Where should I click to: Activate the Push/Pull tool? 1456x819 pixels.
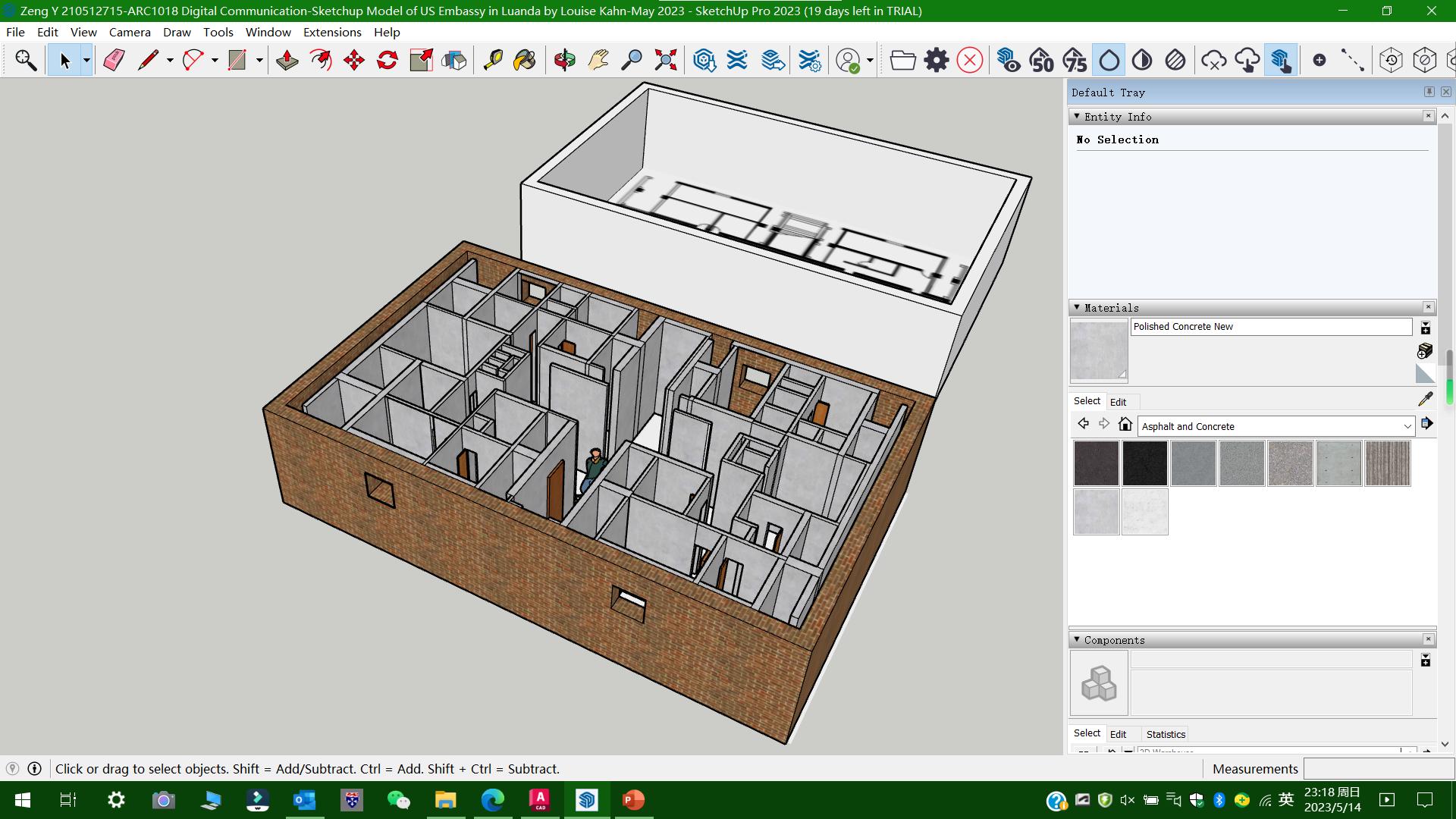pos(287,60)
